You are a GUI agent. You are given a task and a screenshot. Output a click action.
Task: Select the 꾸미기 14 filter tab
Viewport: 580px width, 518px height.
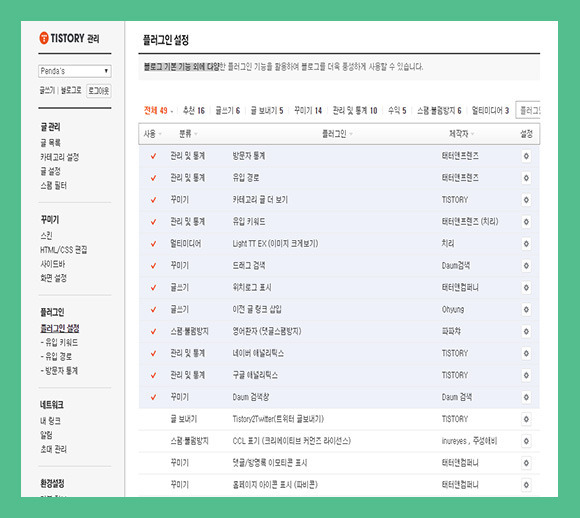(308, 110)
